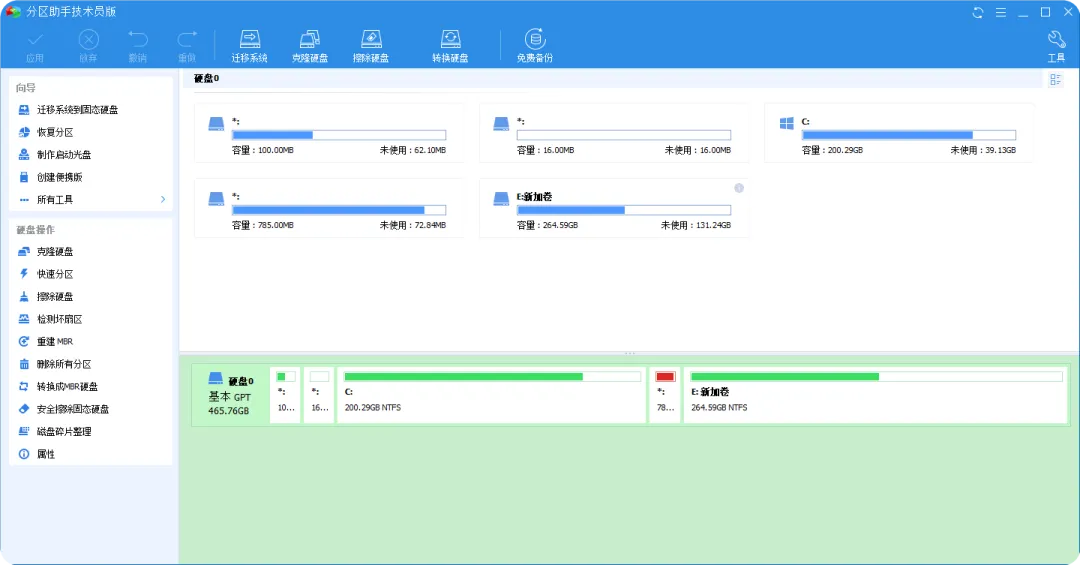Select the 785.00MB partition card
Image resolution: width=1080 pixels, height=565 pixels.
[x=329, y=208]
